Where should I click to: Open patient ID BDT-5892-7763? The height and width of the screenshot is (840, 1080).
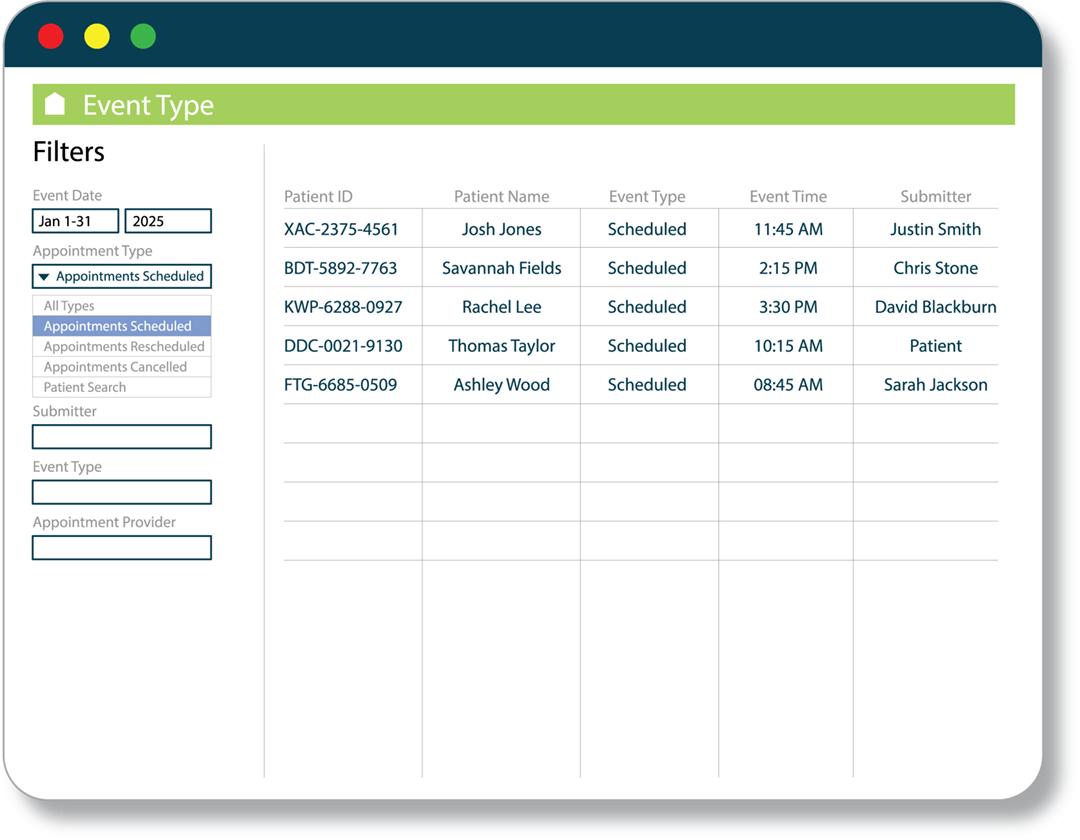[340, 268]
